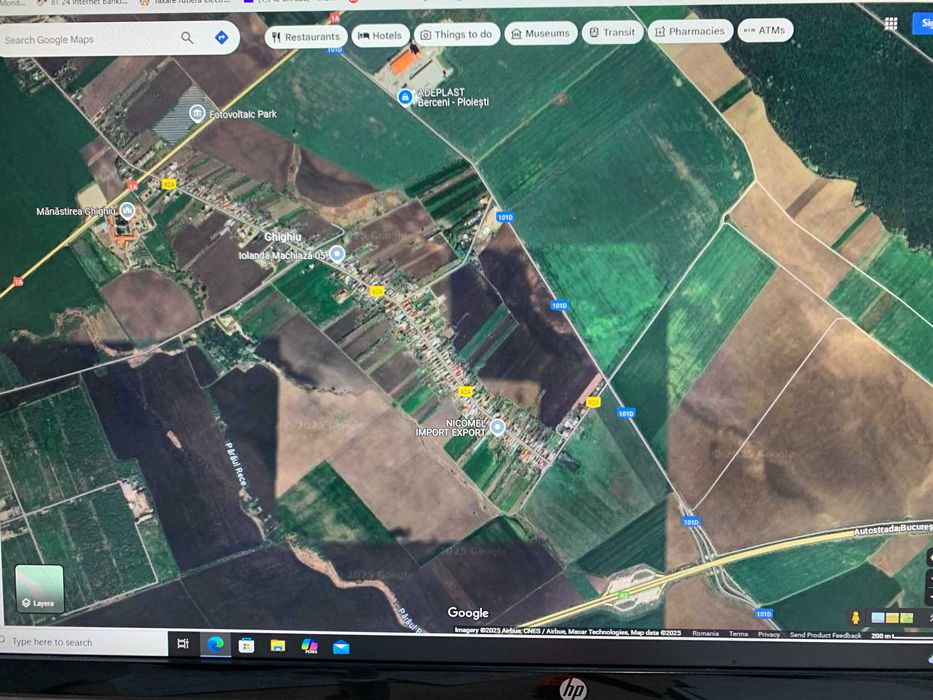This screenshot has height=700, width=933.
Task: Filter map by Pharmacies
Action: coord(690,31)
